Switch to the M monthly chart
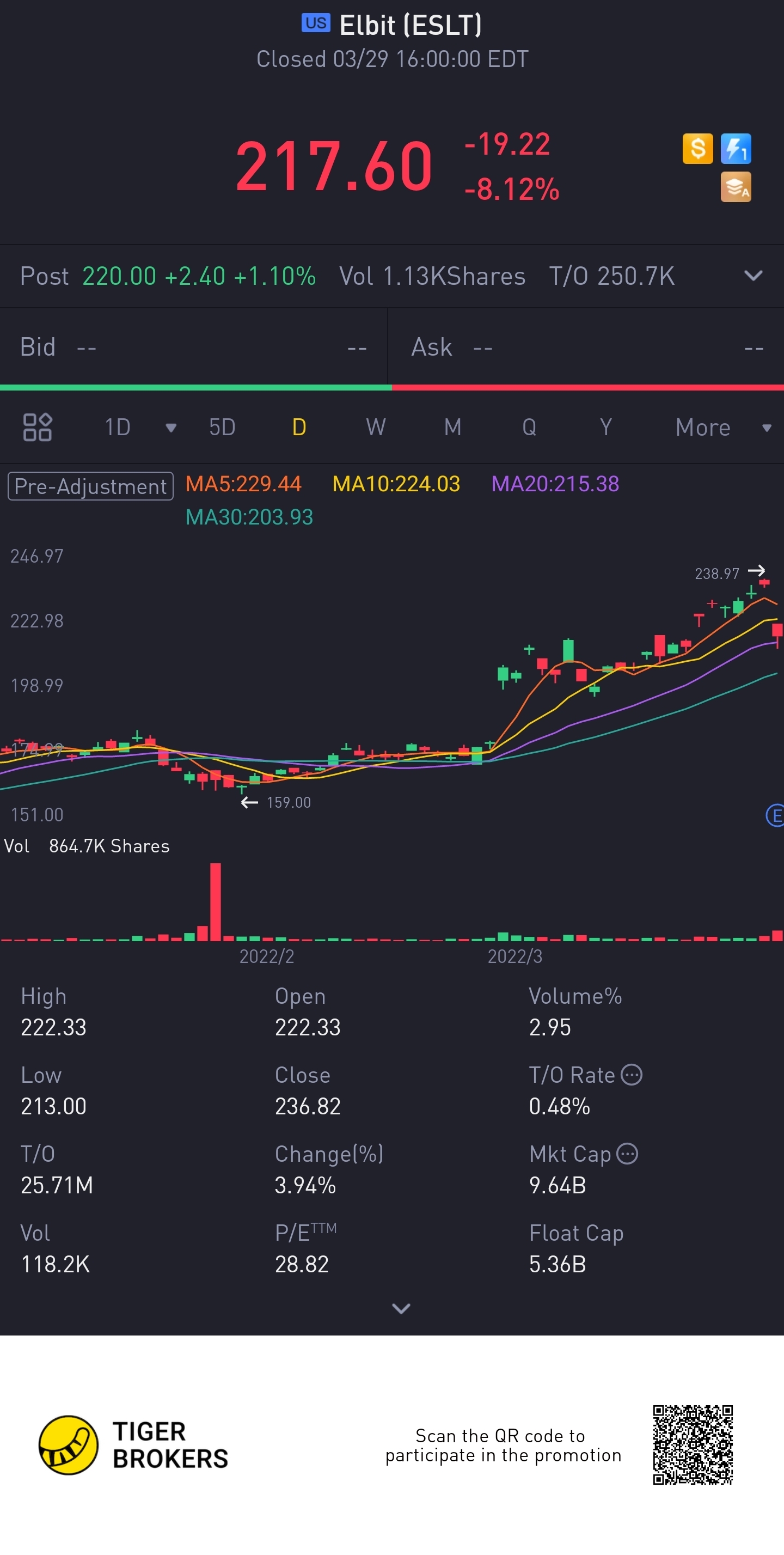Image resolution: width=784 pixels, height=1555 pixels. [452, 428]
